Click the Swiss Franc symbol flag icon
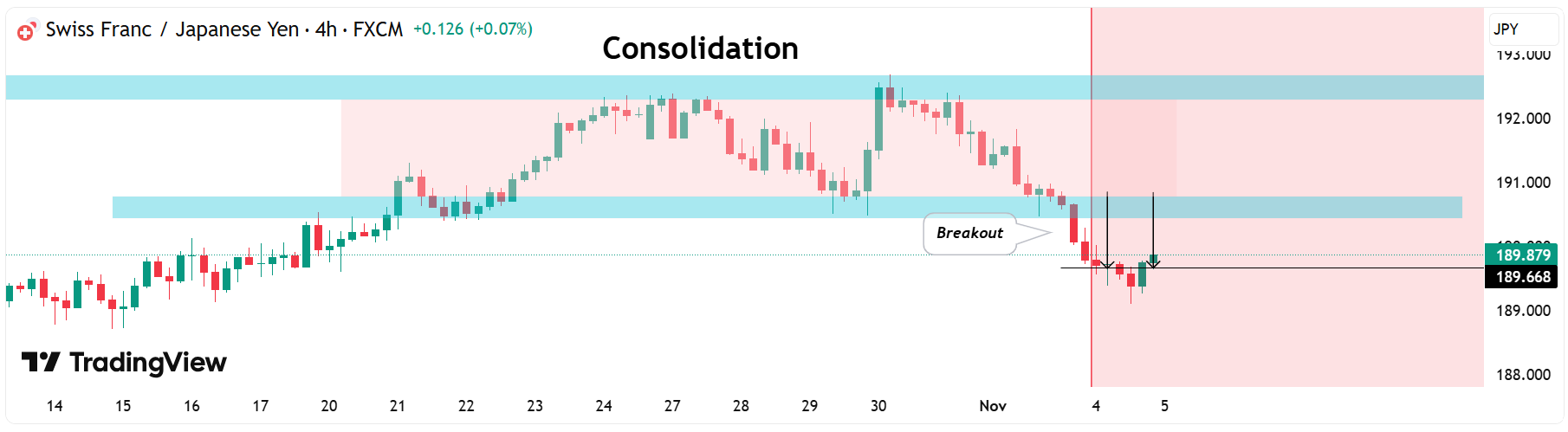Image resolution: width=1568 pixels, height=432 pixels. [x=26, y=31]
